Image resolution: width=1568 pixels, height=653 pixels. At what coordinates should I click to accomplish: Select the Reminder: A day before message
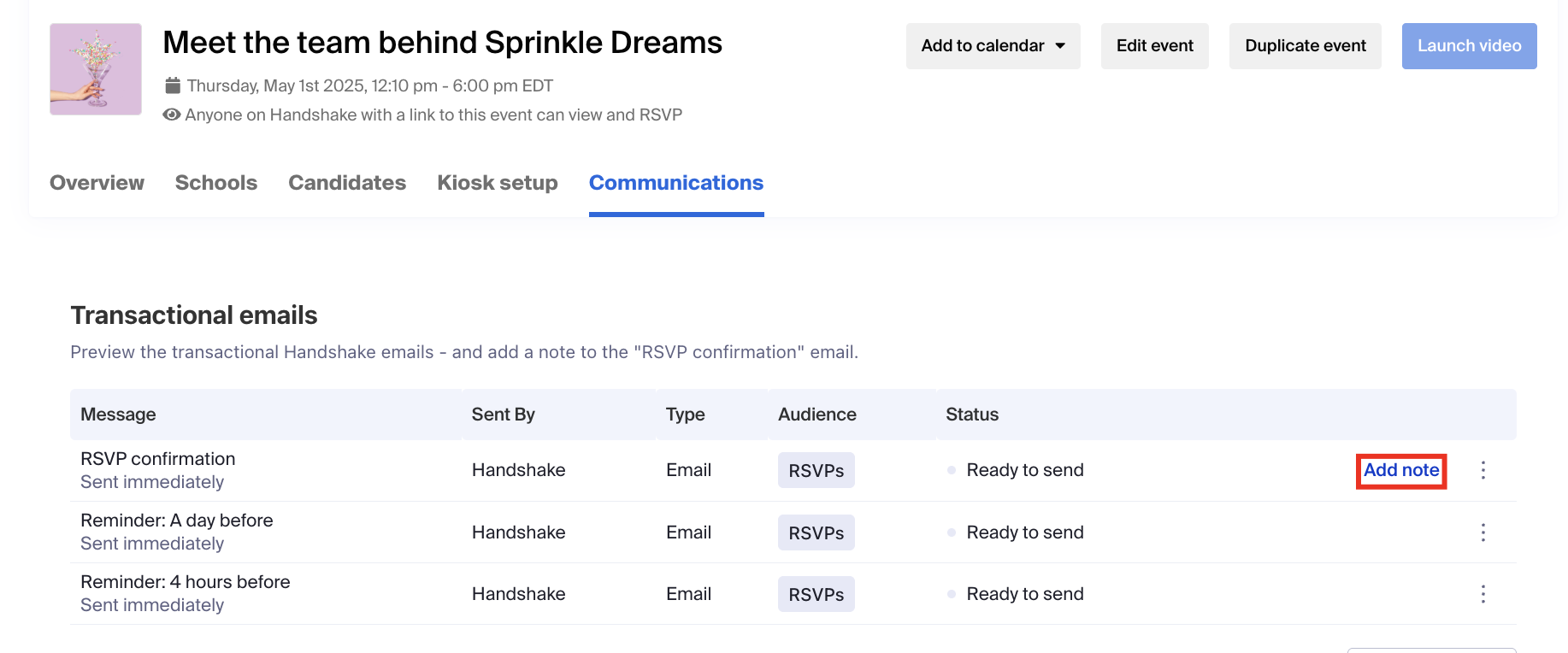pos(177,521)
